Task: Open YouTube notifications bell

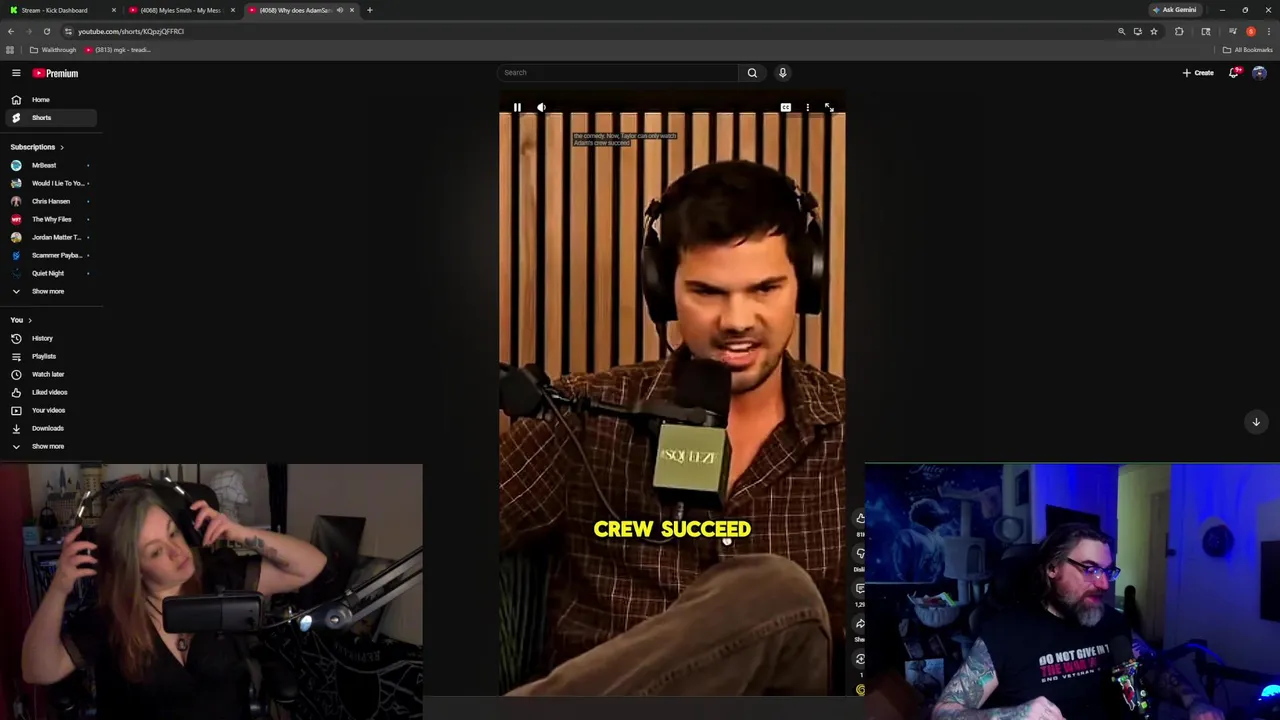Action: coord(1234,73)
